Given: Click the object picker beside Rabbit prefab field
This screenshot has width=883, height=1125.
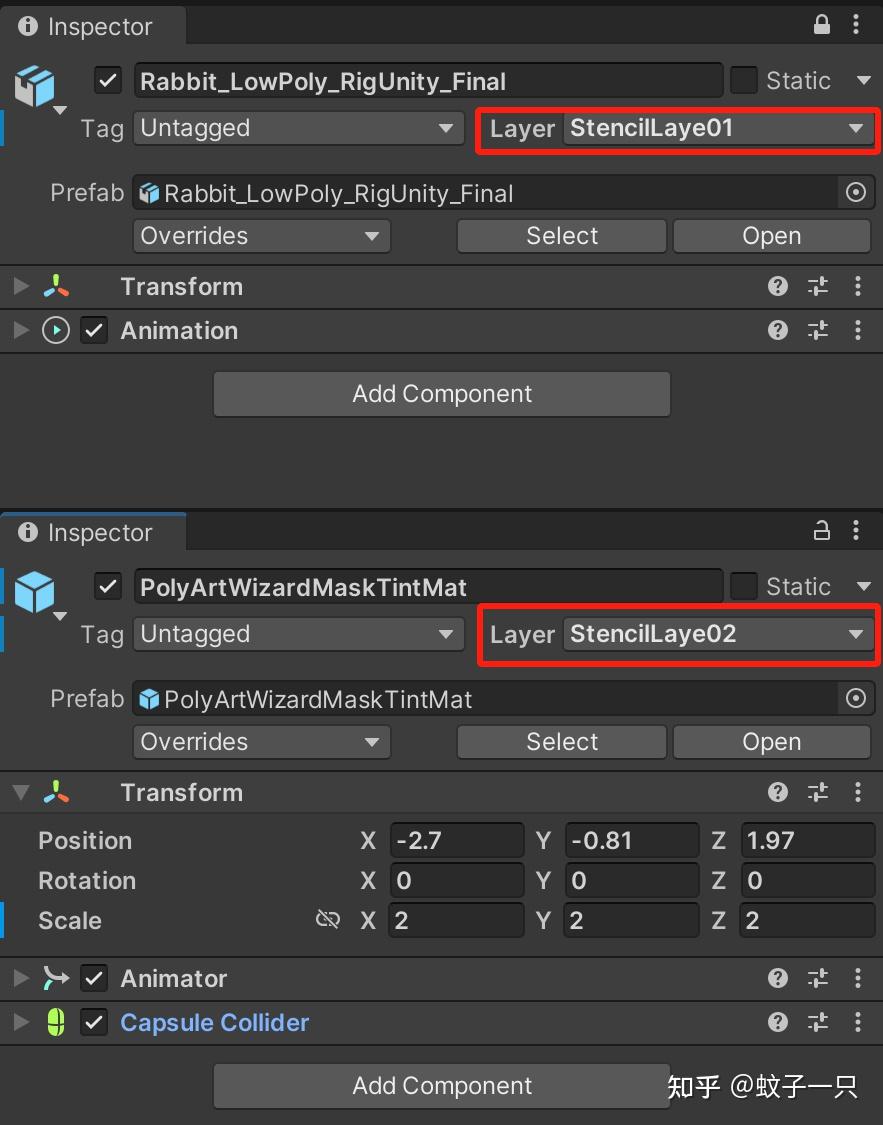Looking at the screenshot, I should click(856, 192).
